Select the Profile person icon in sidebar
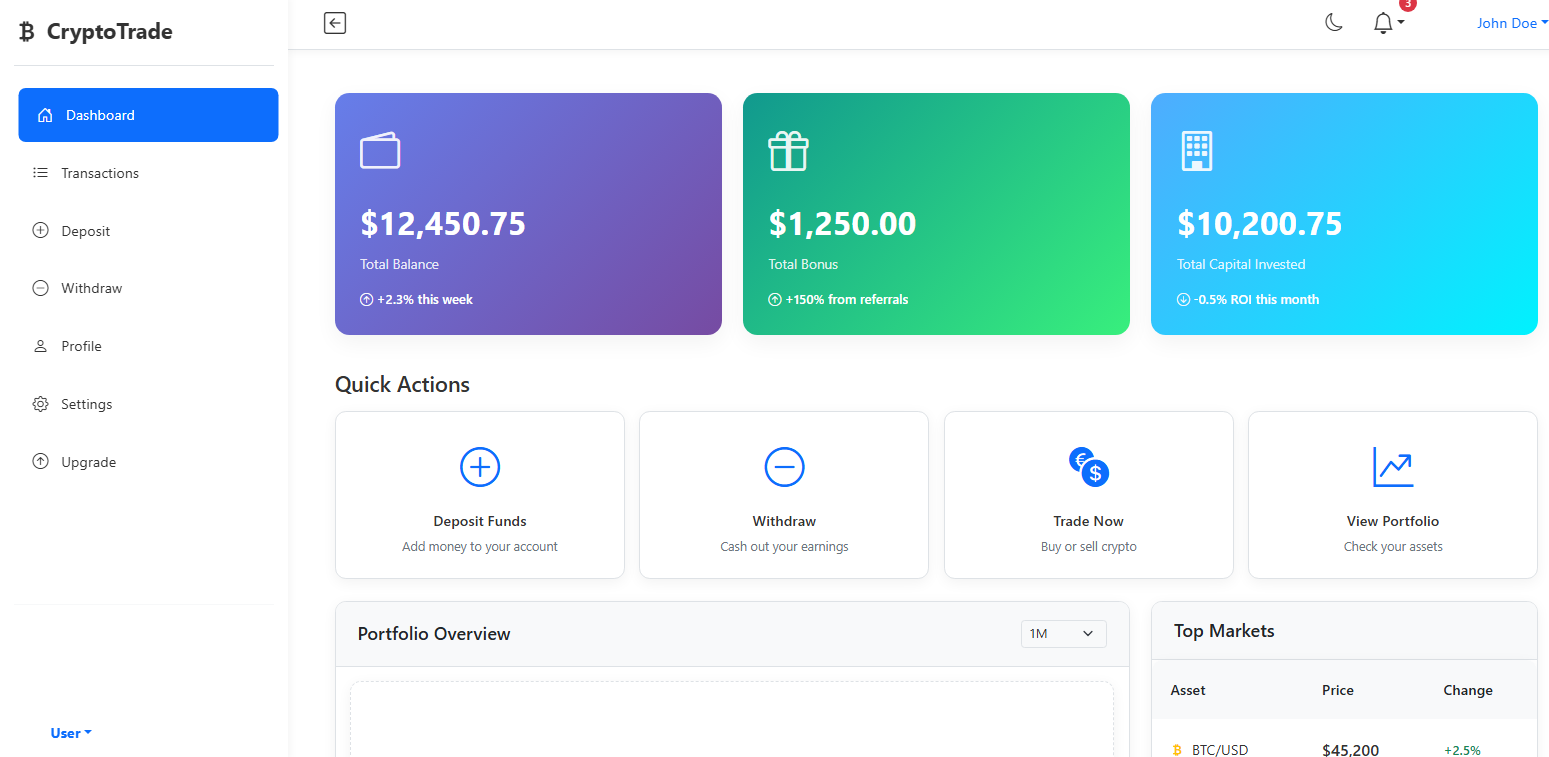The width and height of the screenshot is (1549, 757). pos(40,345)
